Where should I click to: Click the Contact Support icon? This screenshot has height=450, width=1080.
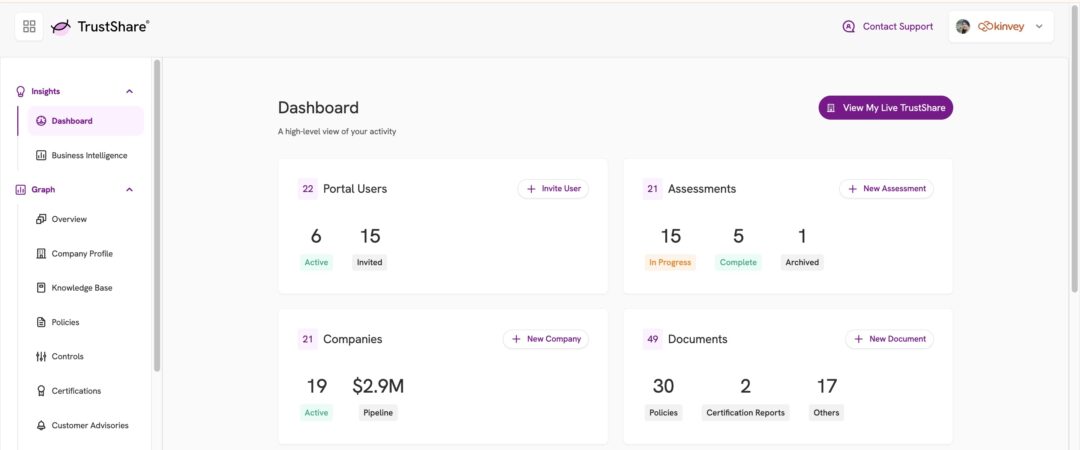click(x=849, y=27)
